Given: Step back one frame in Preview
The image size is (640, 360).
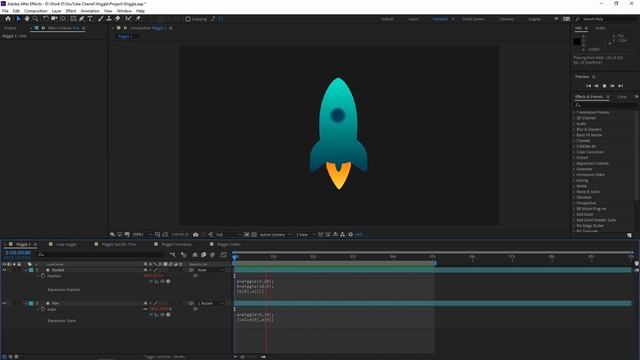Looking at the screenshot, I should point(596,86).
